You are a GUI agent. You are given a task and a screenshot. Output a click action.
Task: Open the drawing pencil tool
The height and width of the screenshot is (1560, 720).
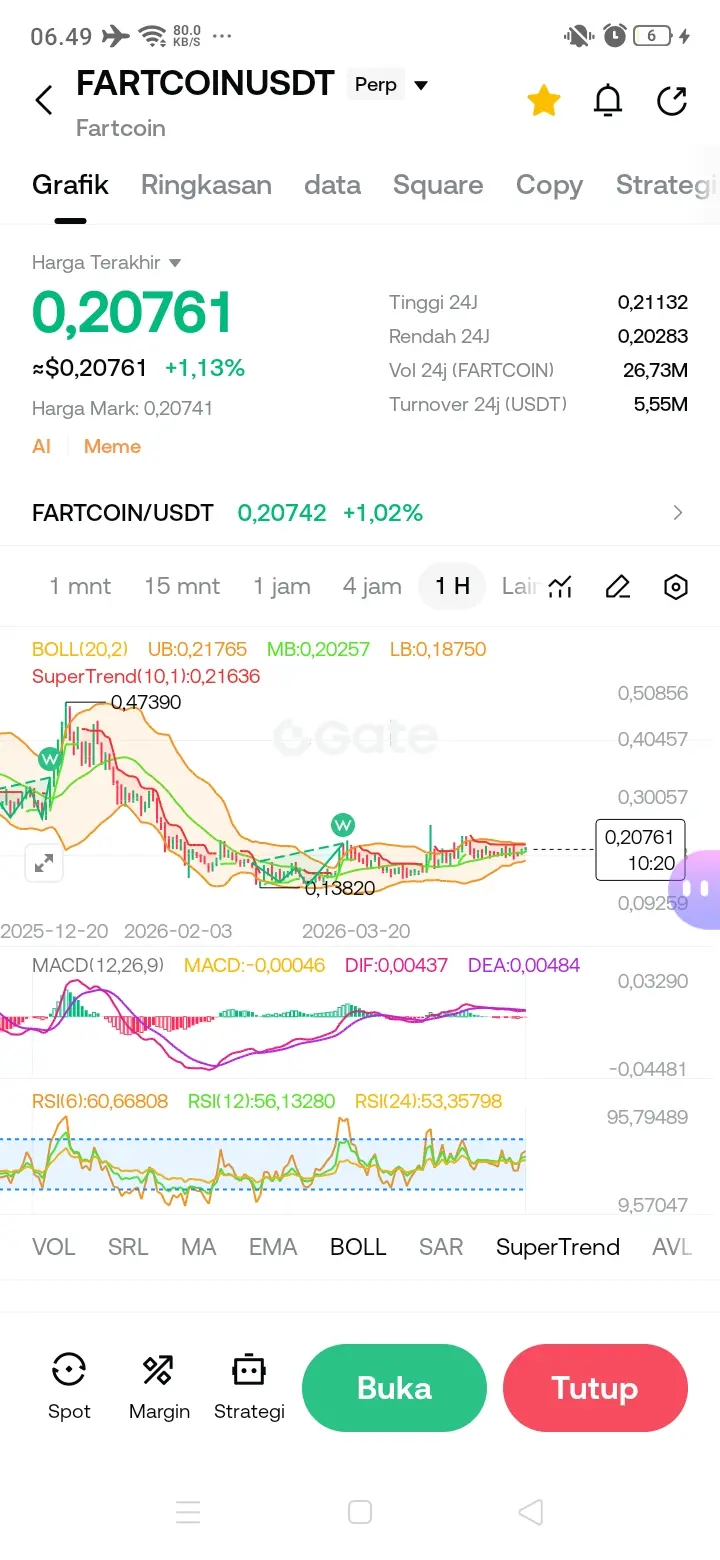tap(618, 587)
